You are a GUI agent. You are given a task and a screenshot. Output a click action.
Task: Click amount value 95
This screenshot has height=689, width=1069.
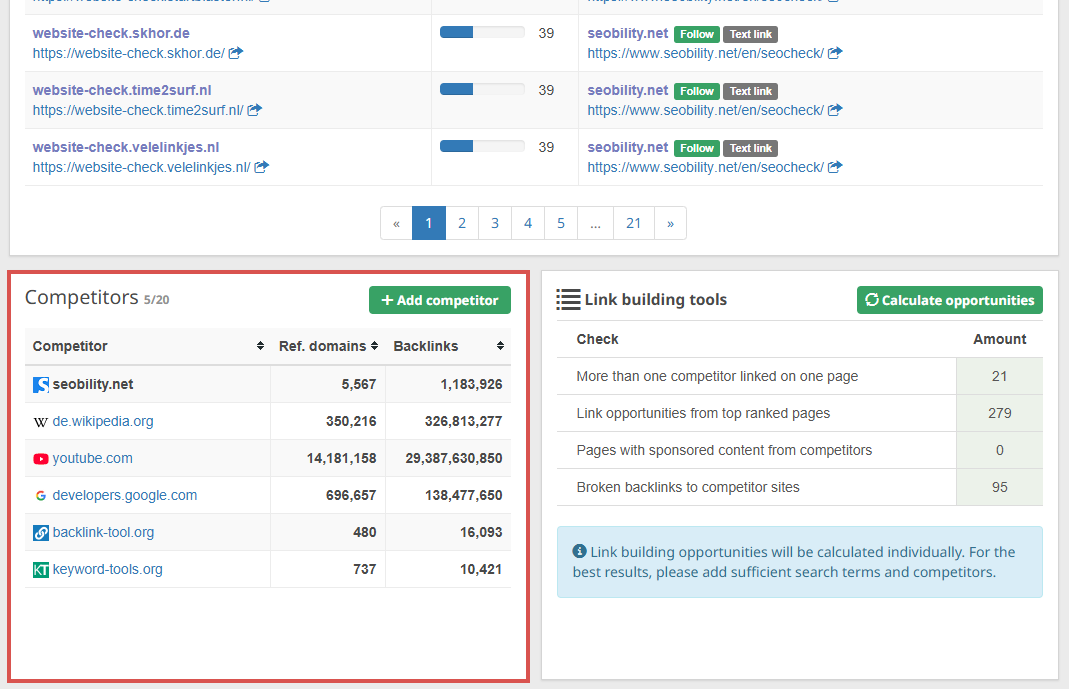tap(999, 487)
